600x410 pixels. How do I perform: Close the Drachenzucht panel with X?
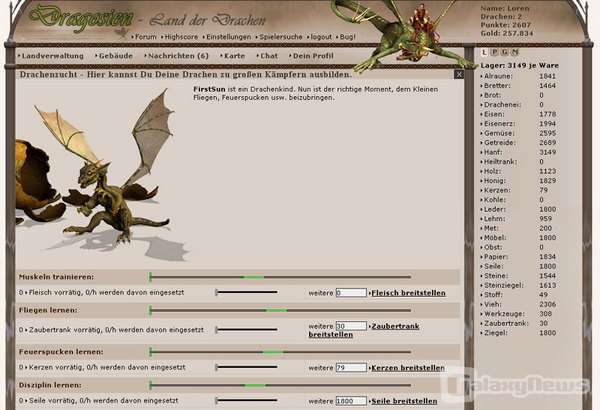(459, 74)
